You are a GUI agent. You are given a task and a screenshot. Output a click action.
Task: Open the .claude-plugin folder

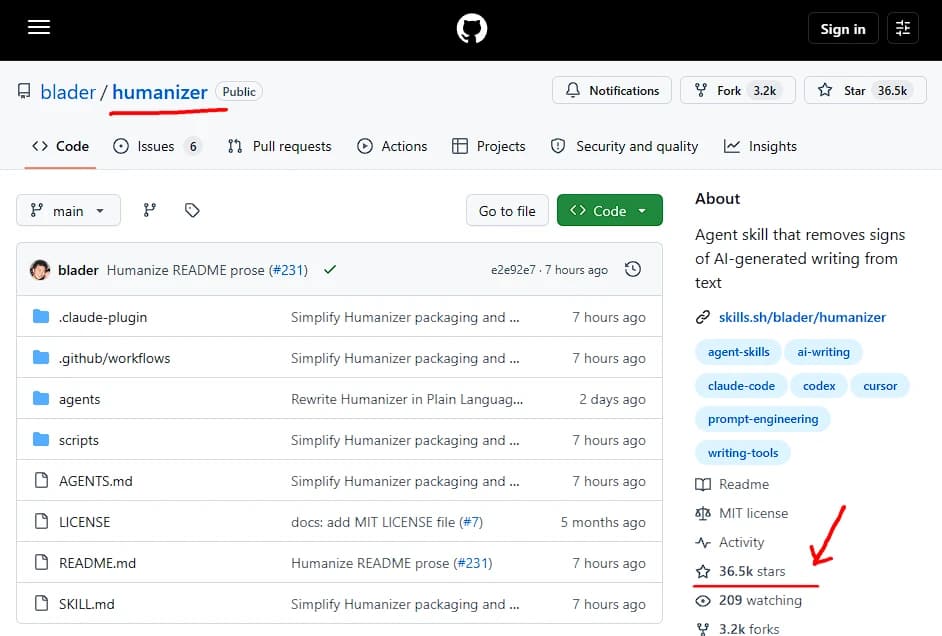pos(103,317)
